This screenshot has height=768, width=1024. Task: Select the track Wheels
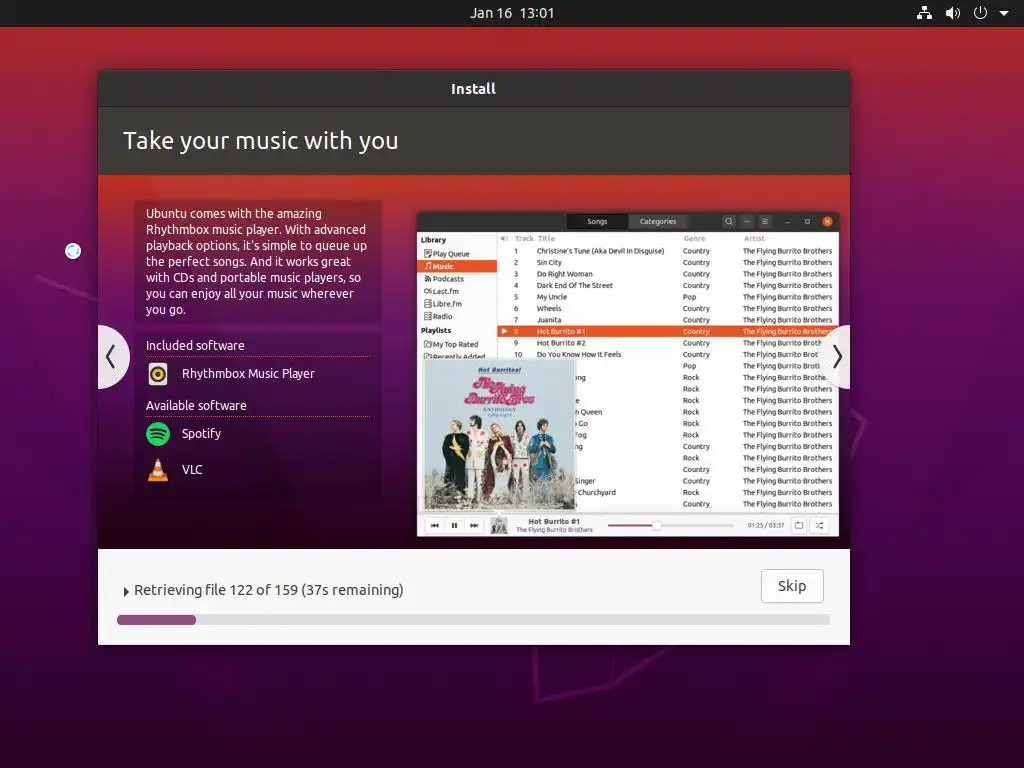667,308
